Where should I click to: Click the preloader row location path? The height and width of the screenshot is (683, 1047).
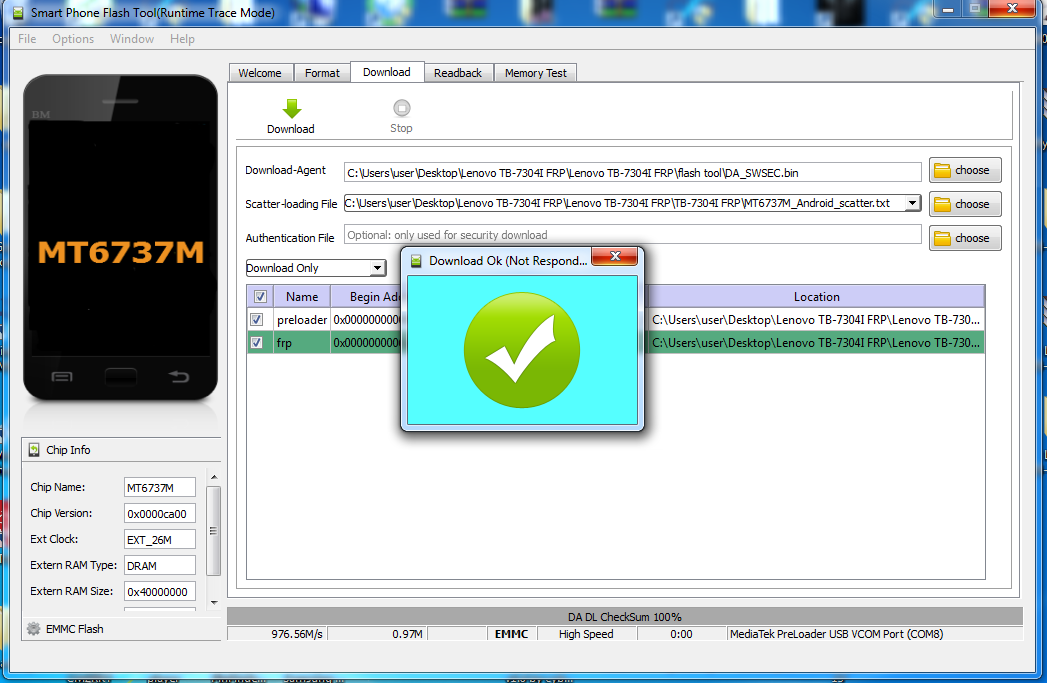(816, 320)
